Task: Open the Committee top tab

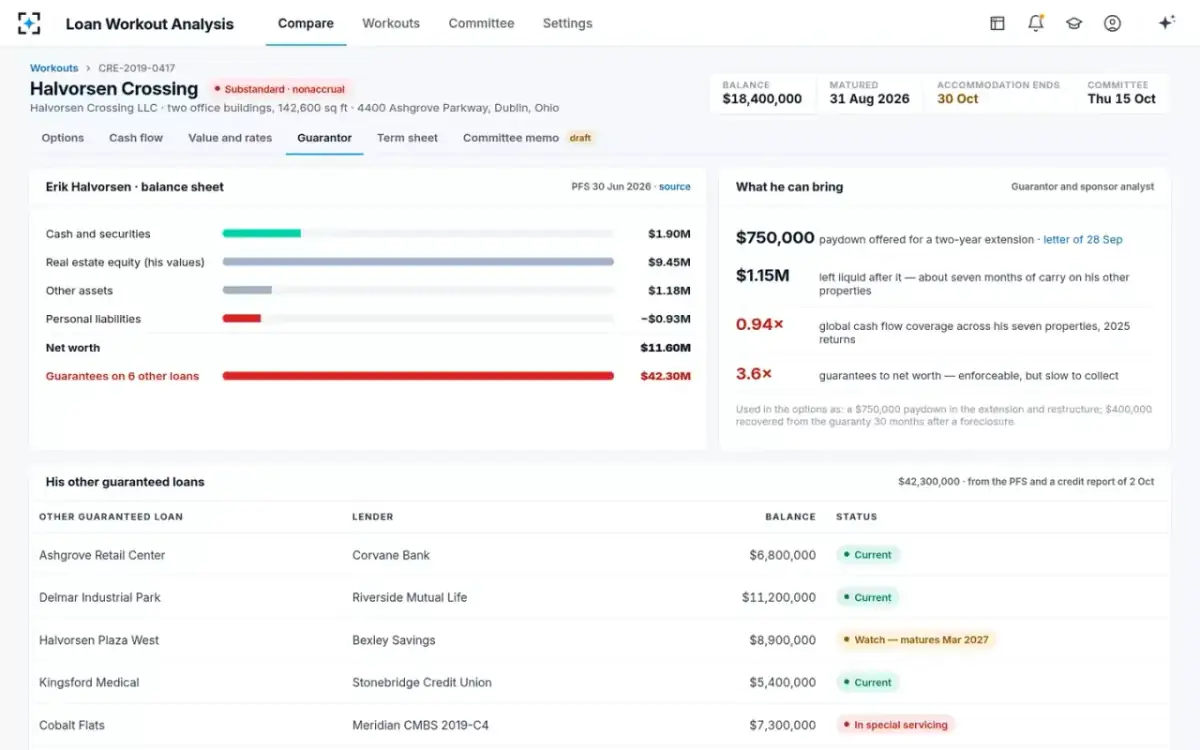Action: [481, 23]
